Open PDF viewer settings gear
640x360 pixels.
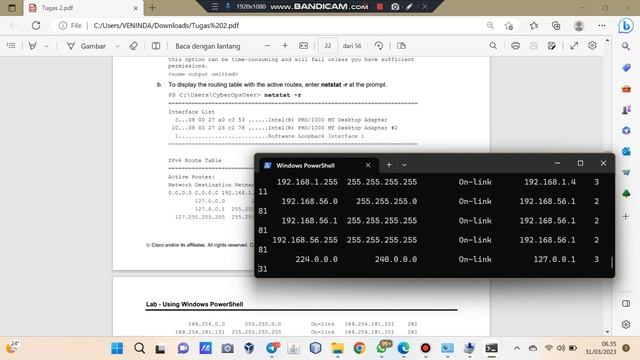tap(592, 46)
